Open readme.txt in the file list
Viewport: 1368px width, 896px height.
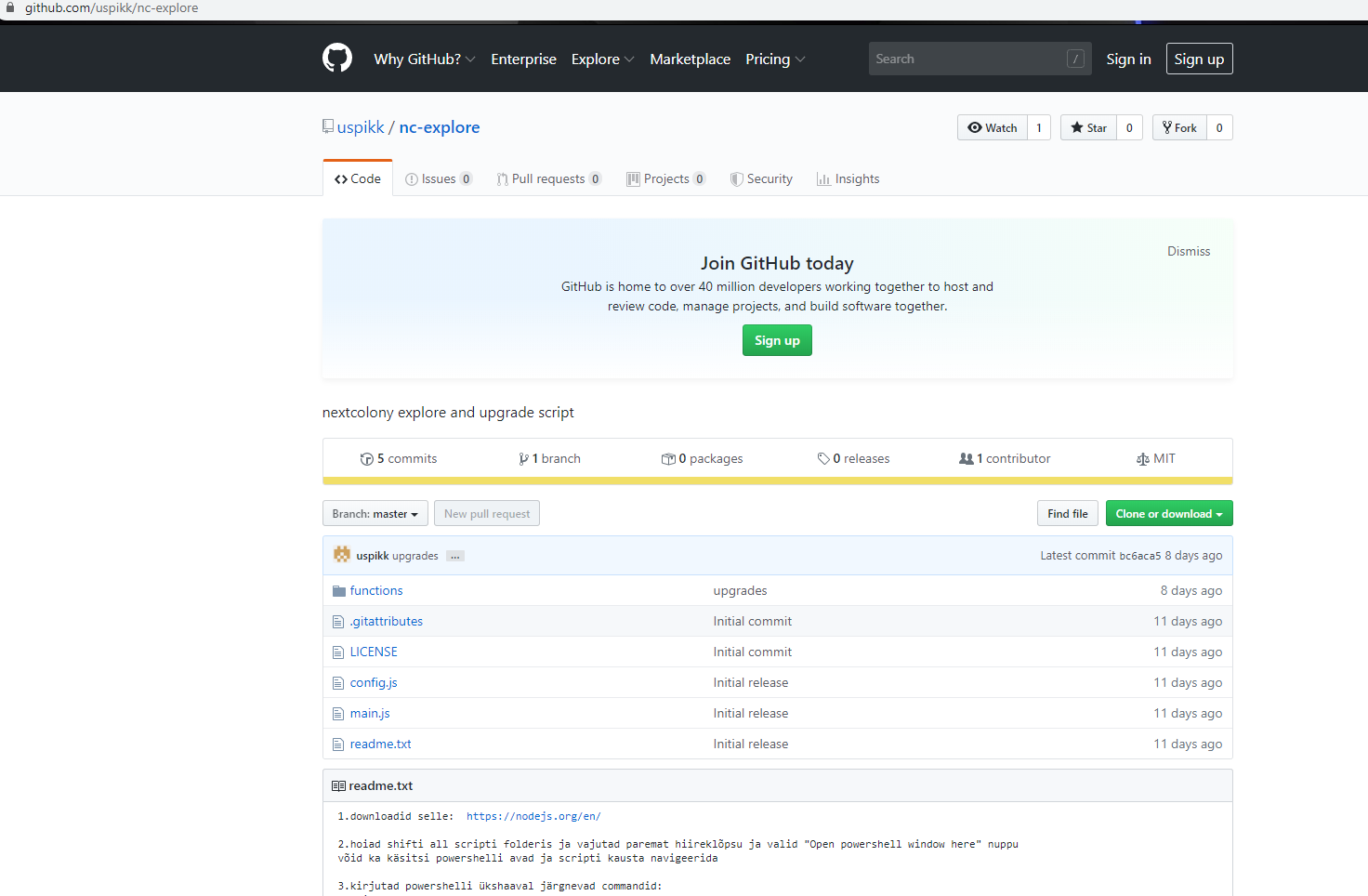(x=381, y=744)
